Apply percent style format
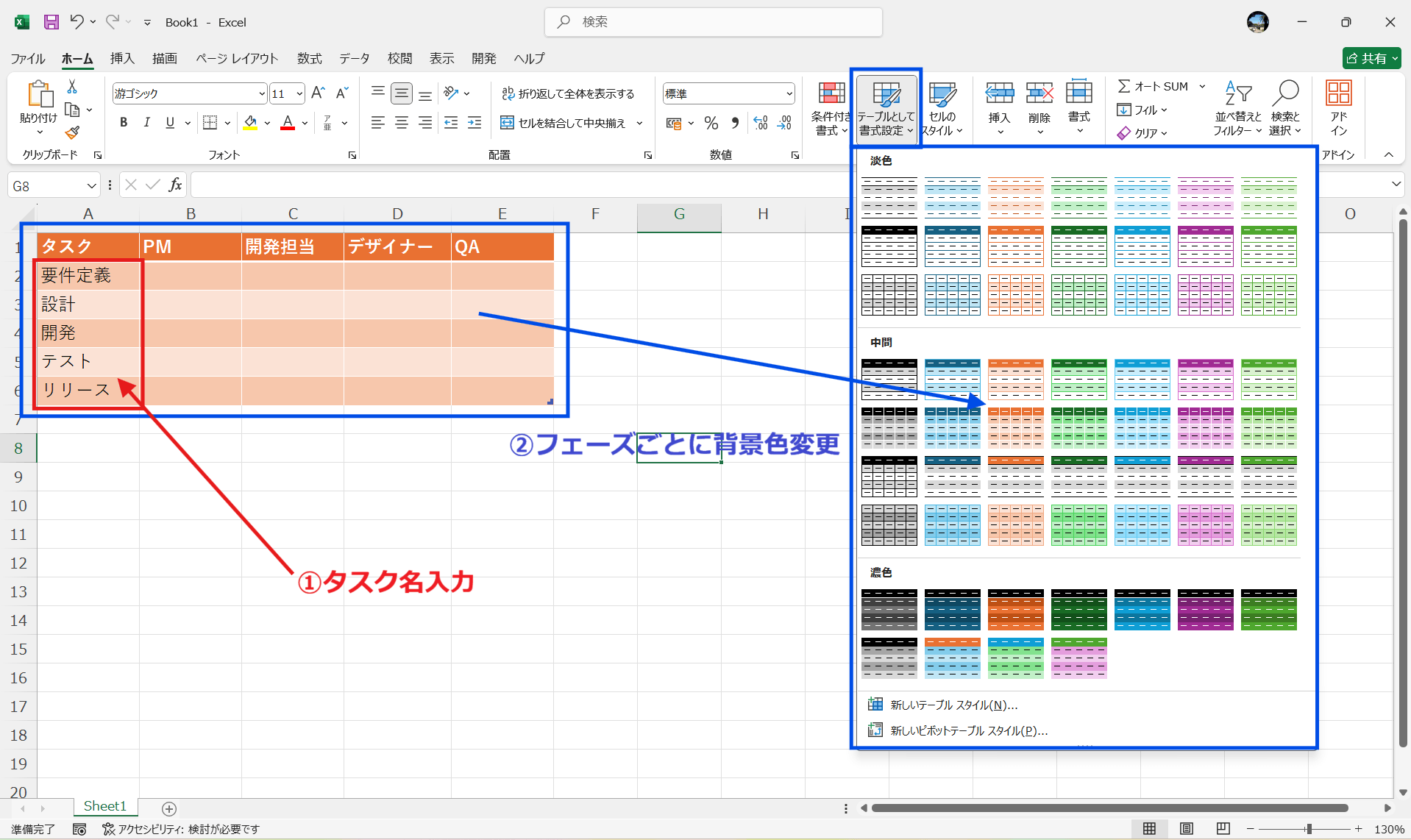This screenshot has width=1411, height=840. tap(711, 123)
